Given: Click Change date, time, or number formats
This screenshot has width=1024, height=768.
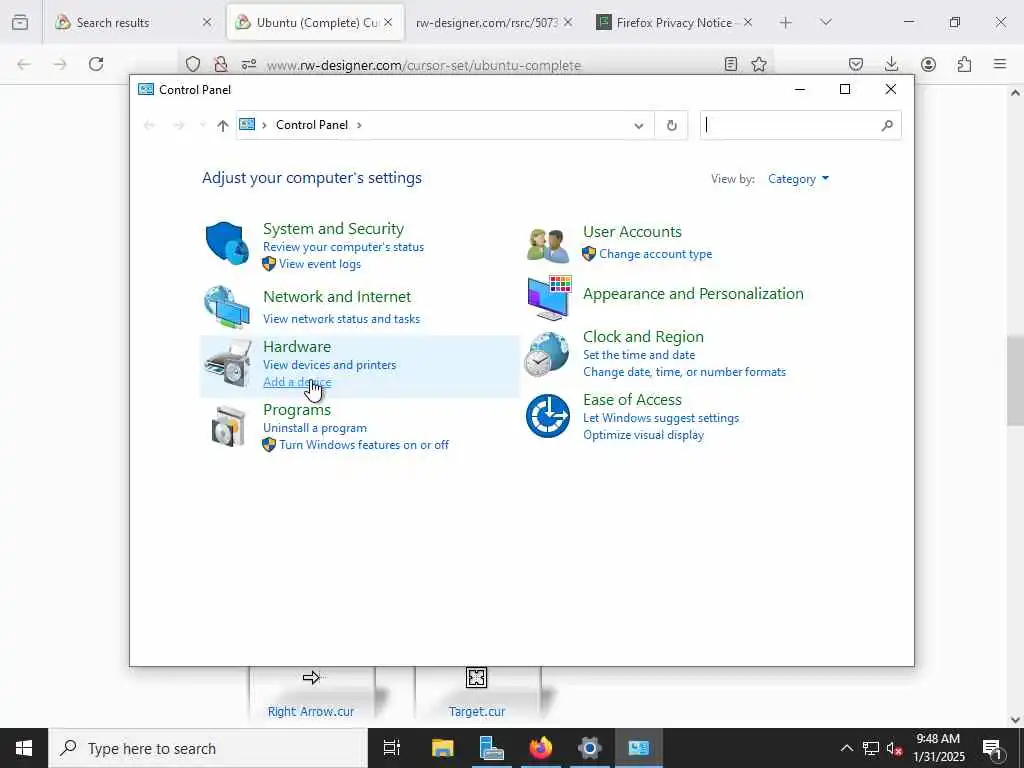Looking at the screenshot, I should [684, 372].
